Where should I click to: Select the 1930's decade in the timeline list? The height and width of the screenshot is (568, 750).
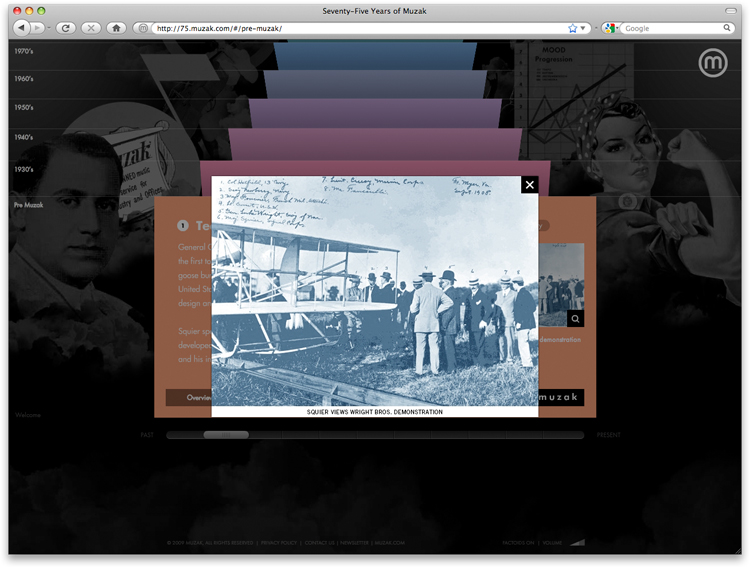[x=23, y=169]
